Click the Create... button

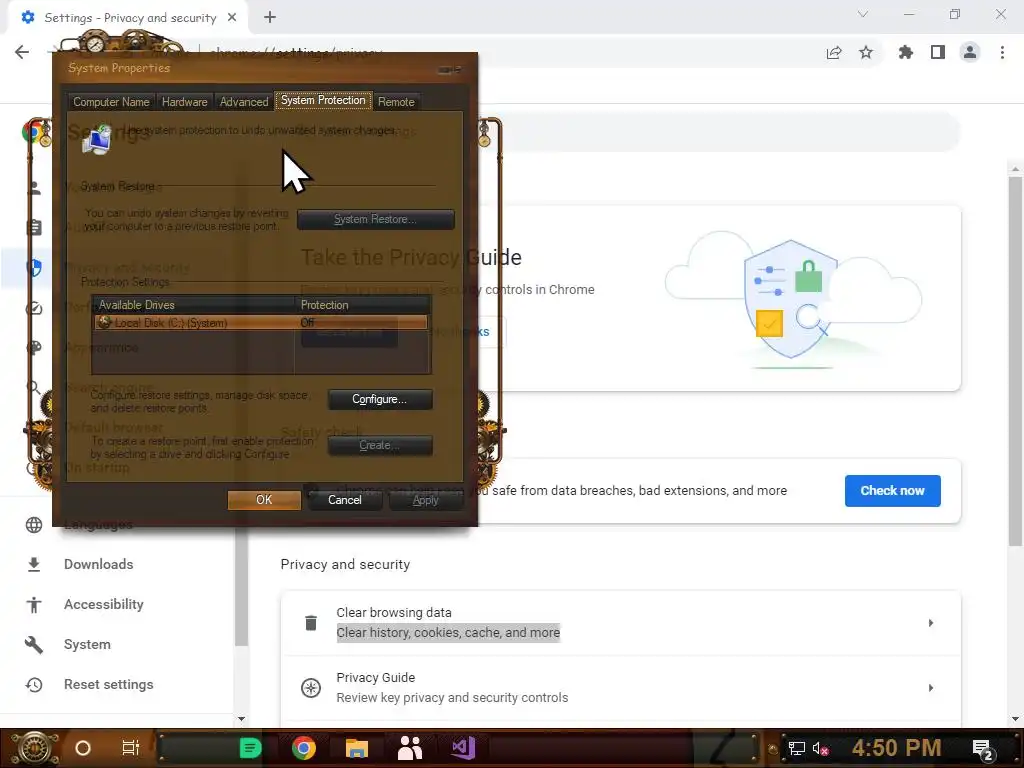pyautogui.click(x=380, y=445)
